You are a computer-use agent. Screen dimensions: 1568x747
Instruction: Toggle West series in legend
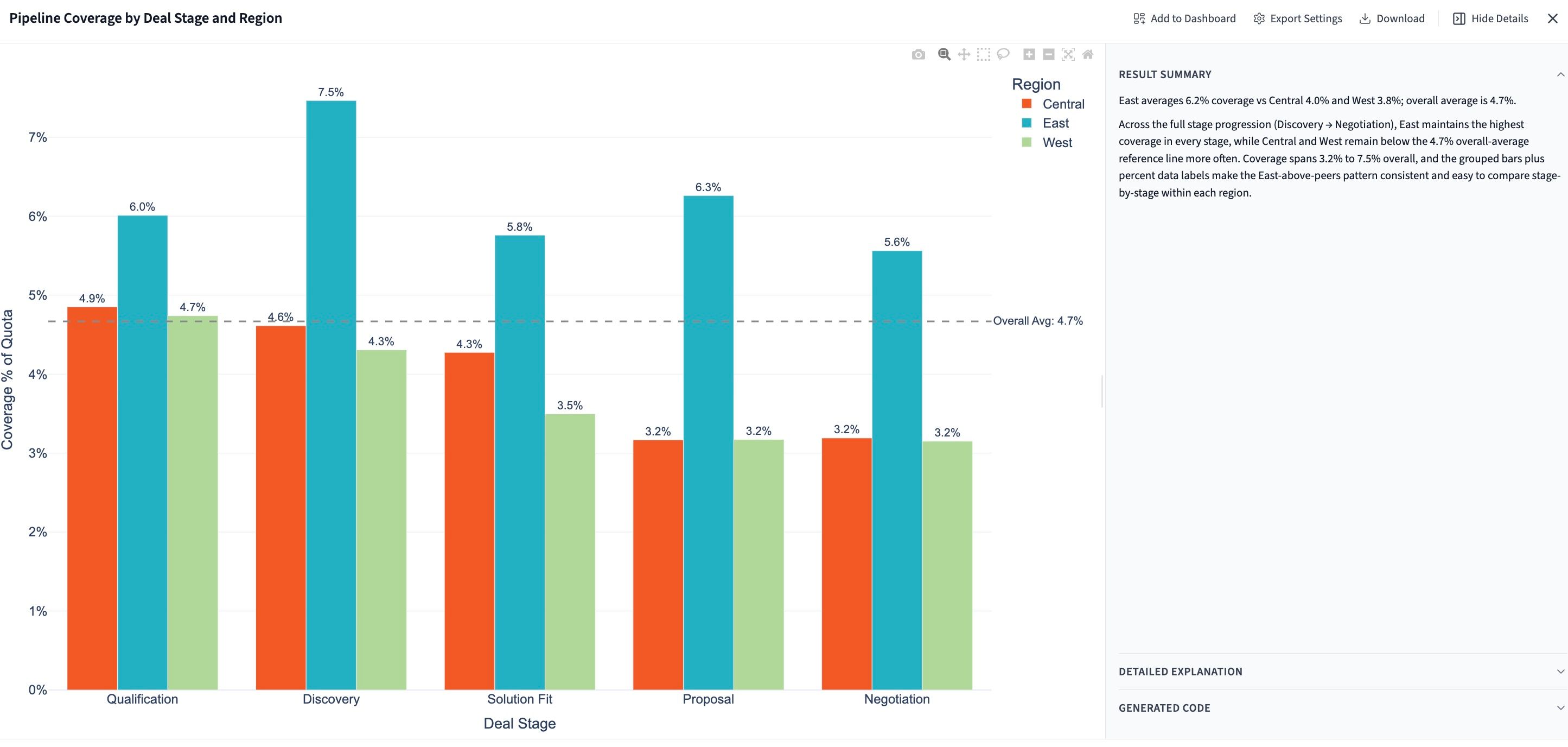click(1057, 143)
